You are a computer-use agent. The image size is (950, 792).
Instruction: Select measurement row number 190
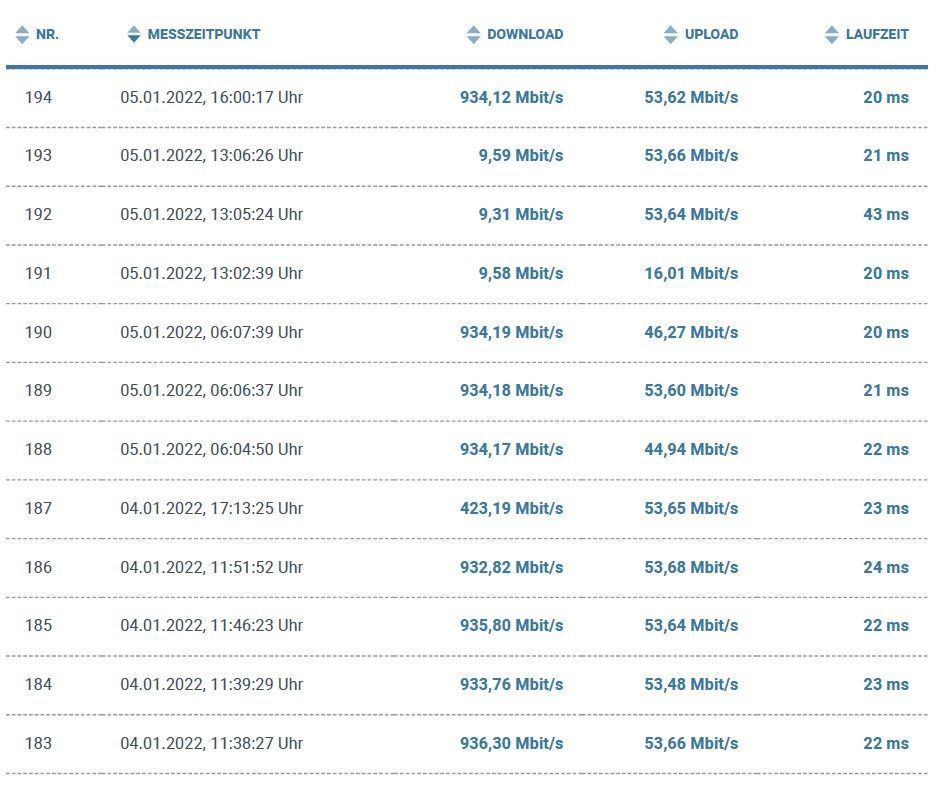click(39, 332)
